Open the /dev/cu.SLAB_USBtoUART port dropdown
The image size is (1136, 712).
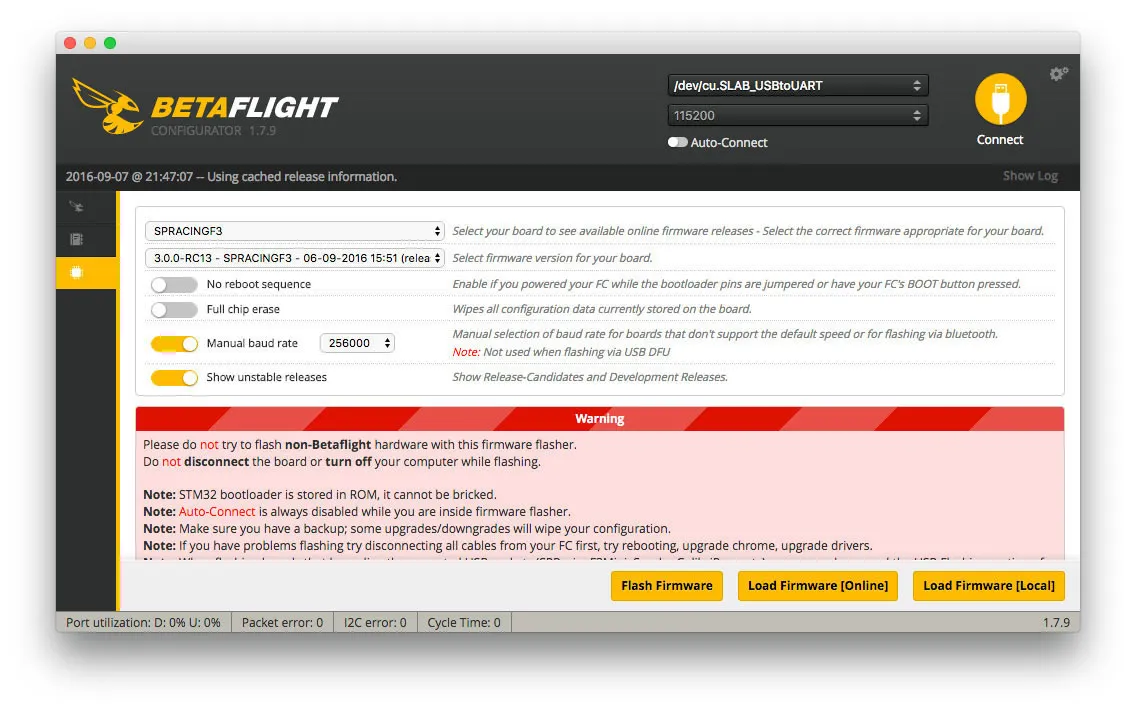coord(797,86)
